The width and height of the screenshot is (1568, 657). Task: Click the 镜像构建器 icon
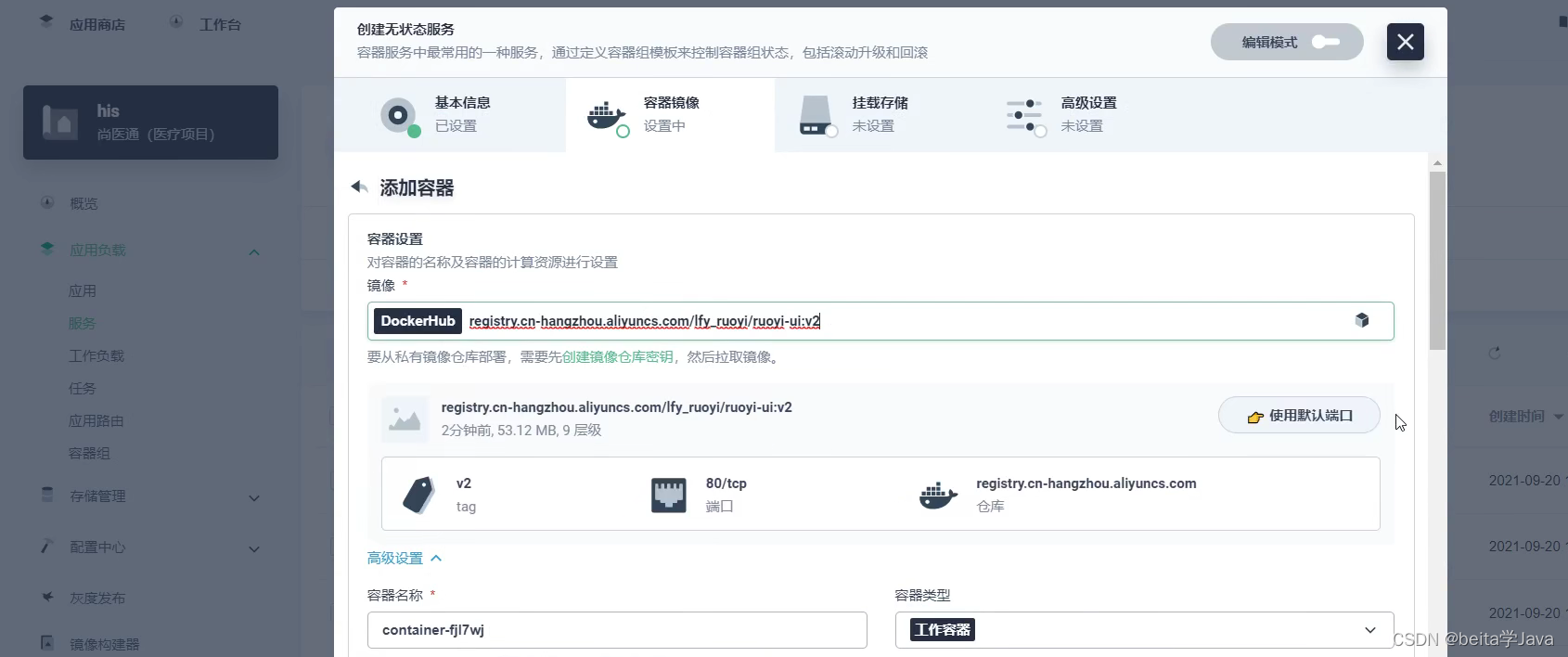(47, 643)
